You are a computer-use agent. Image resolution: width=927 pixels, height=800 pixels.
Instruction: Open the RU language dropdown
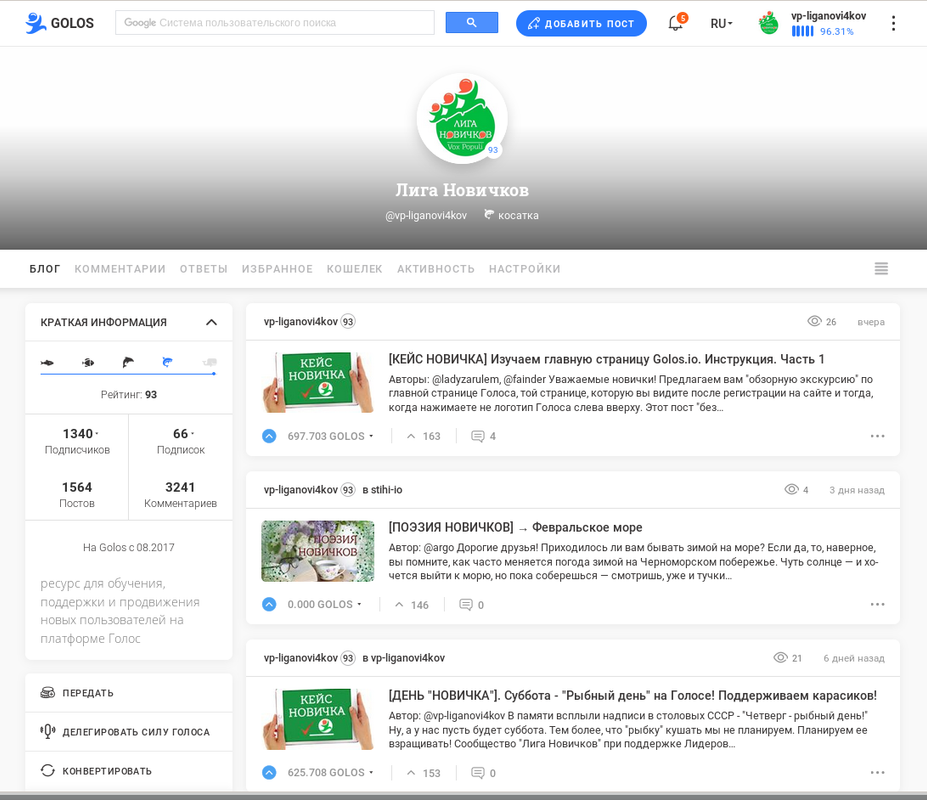pyautogui.click(x=721, y=24)
